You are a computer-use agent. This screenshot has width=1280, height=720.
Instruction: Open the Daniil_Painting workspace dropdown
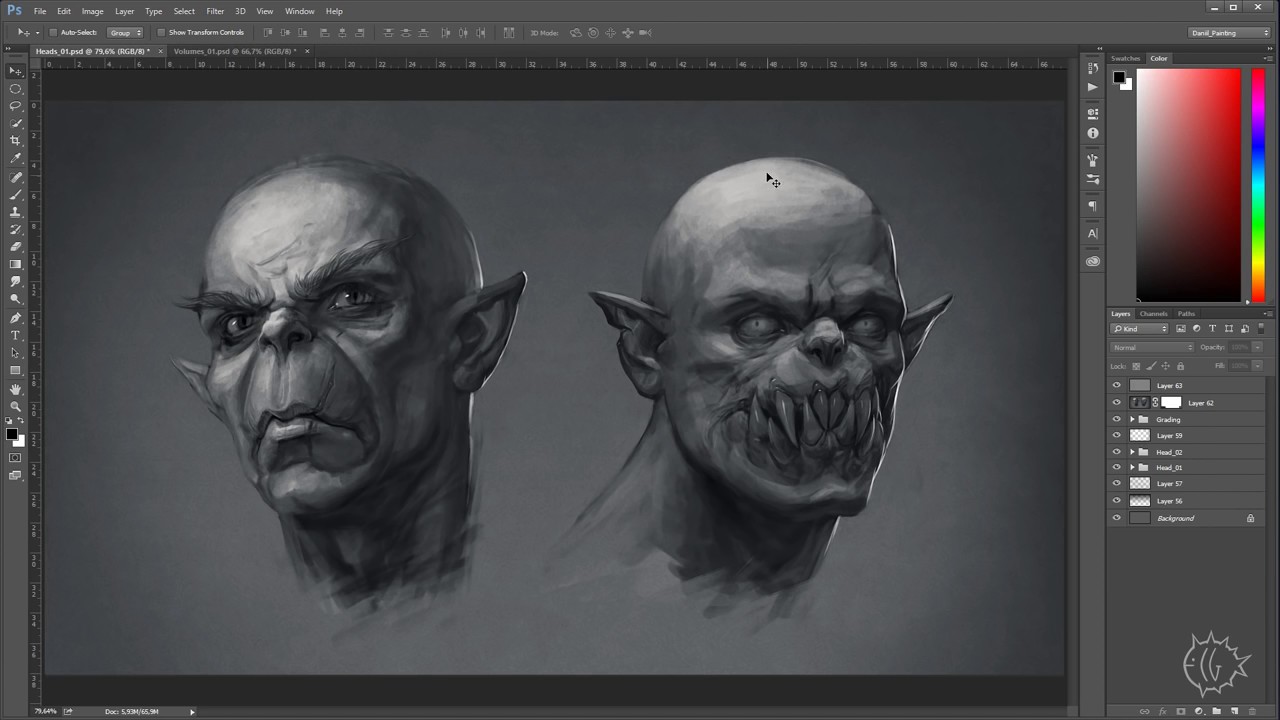coord(1229,33)
